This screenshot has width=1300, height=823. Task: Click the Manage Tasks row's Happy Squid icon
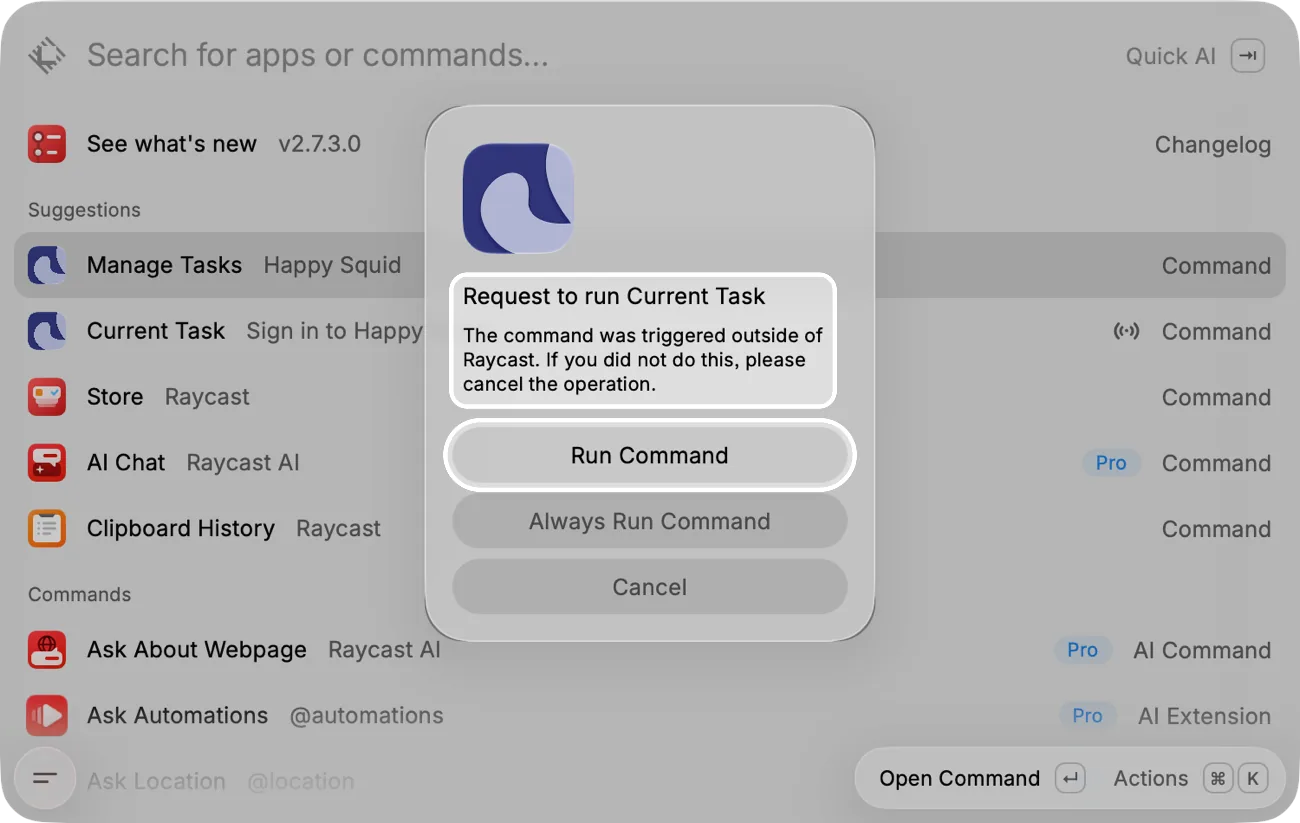pos(47,266)
